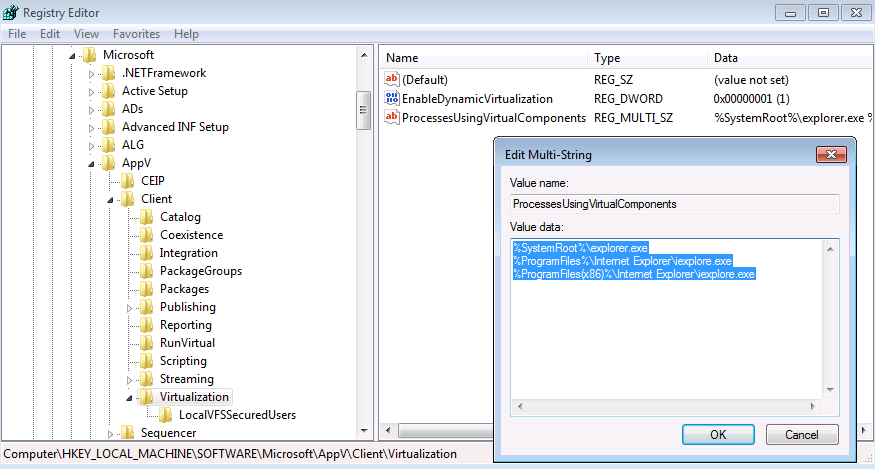Image resolution: width=875 pixels, height=469 pixels.
Task: Collapse the AppV key
Action: (x=91, y=164)
